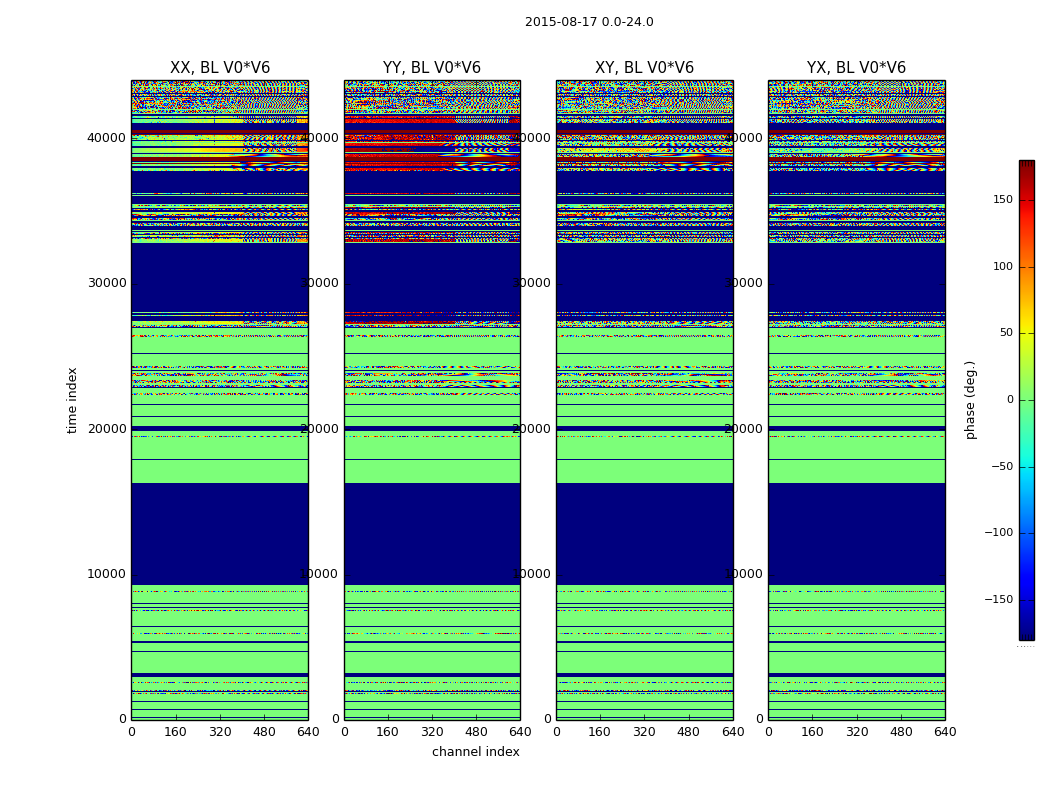The image size is (1050, 800).
Task: Click the figure title 2015-08-17 0.0-24.0
Action: [x=589, y=22]
